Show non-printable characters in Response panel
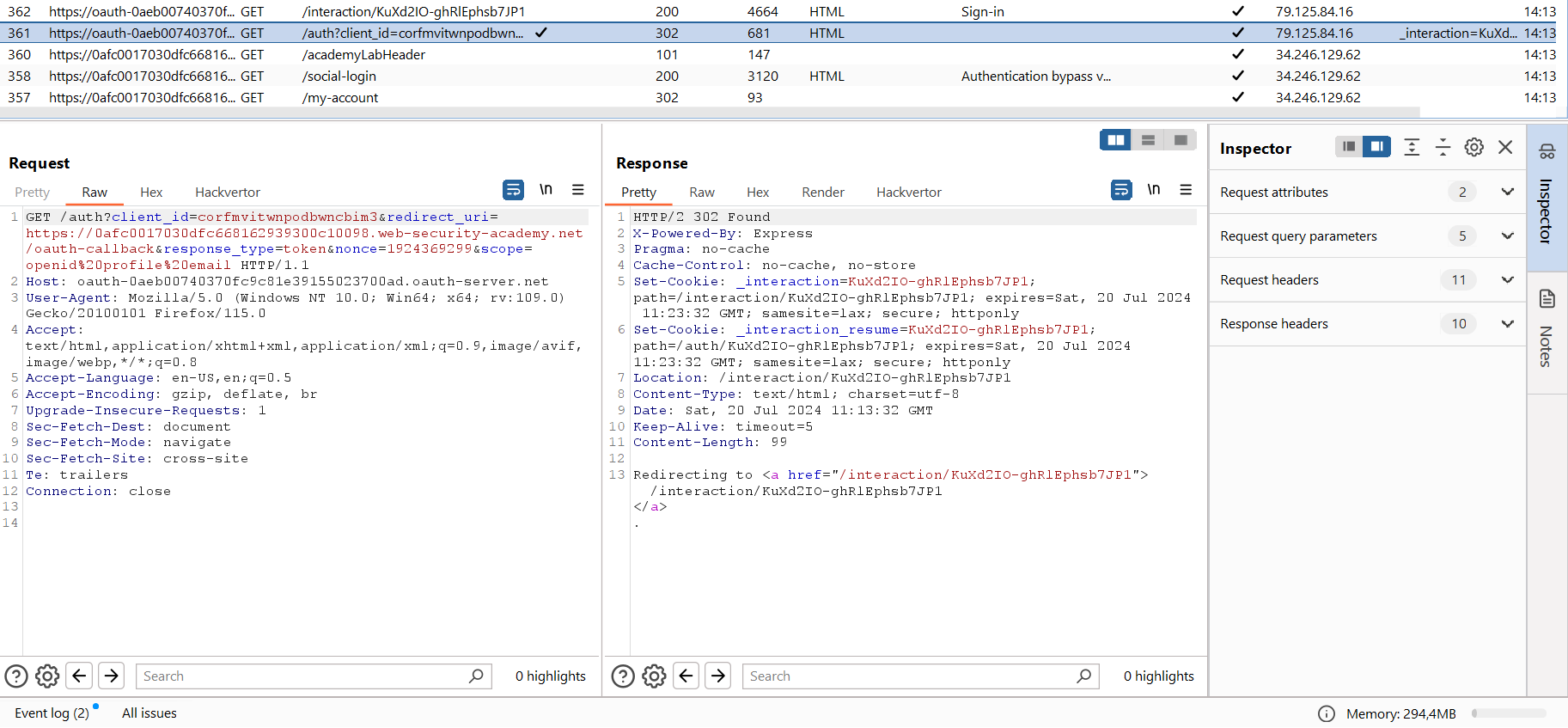Image resolution: width=1568 pixels, height=728 pixels. [x=1154, y=190]
